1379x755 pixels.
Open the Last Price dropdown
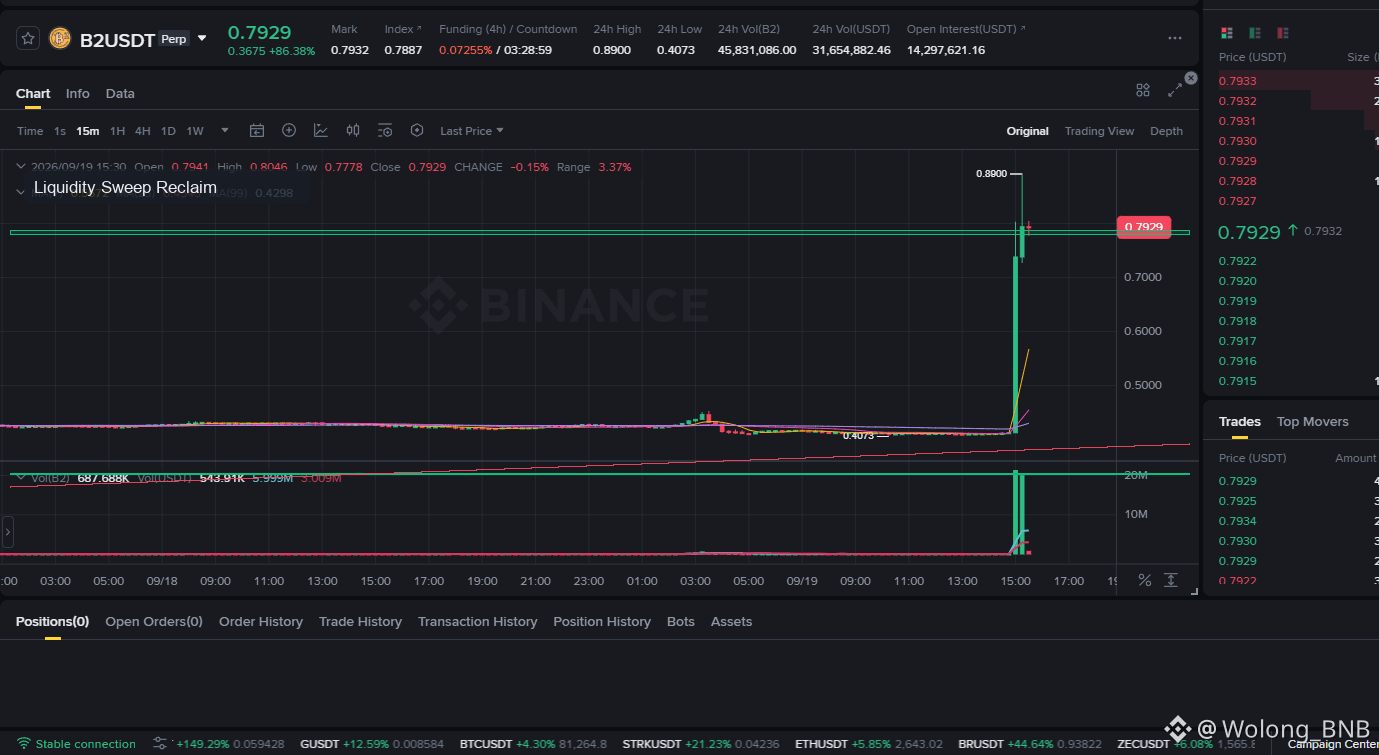(472, 131)
